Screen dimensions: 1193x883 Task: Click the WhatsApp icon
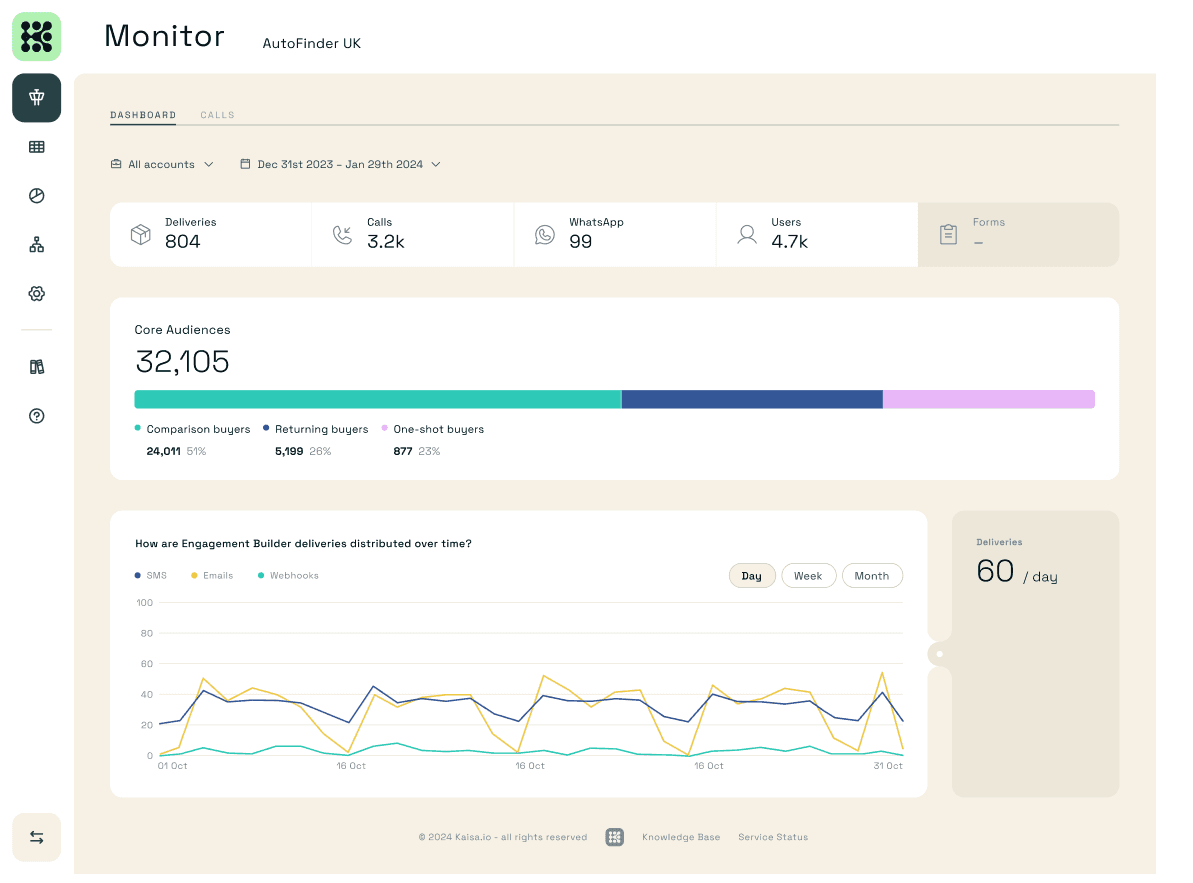(545, 234)
